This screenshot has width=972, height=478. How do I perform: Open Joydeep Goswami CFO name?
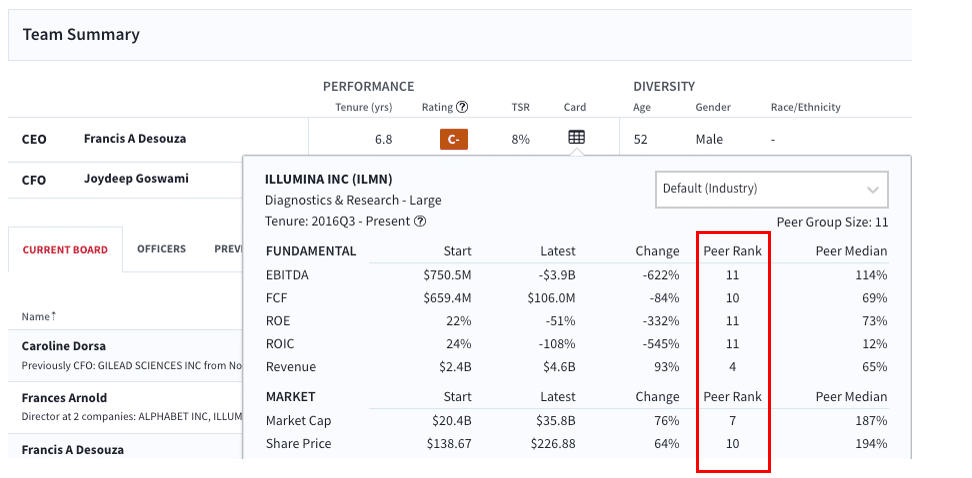[136, 179]
